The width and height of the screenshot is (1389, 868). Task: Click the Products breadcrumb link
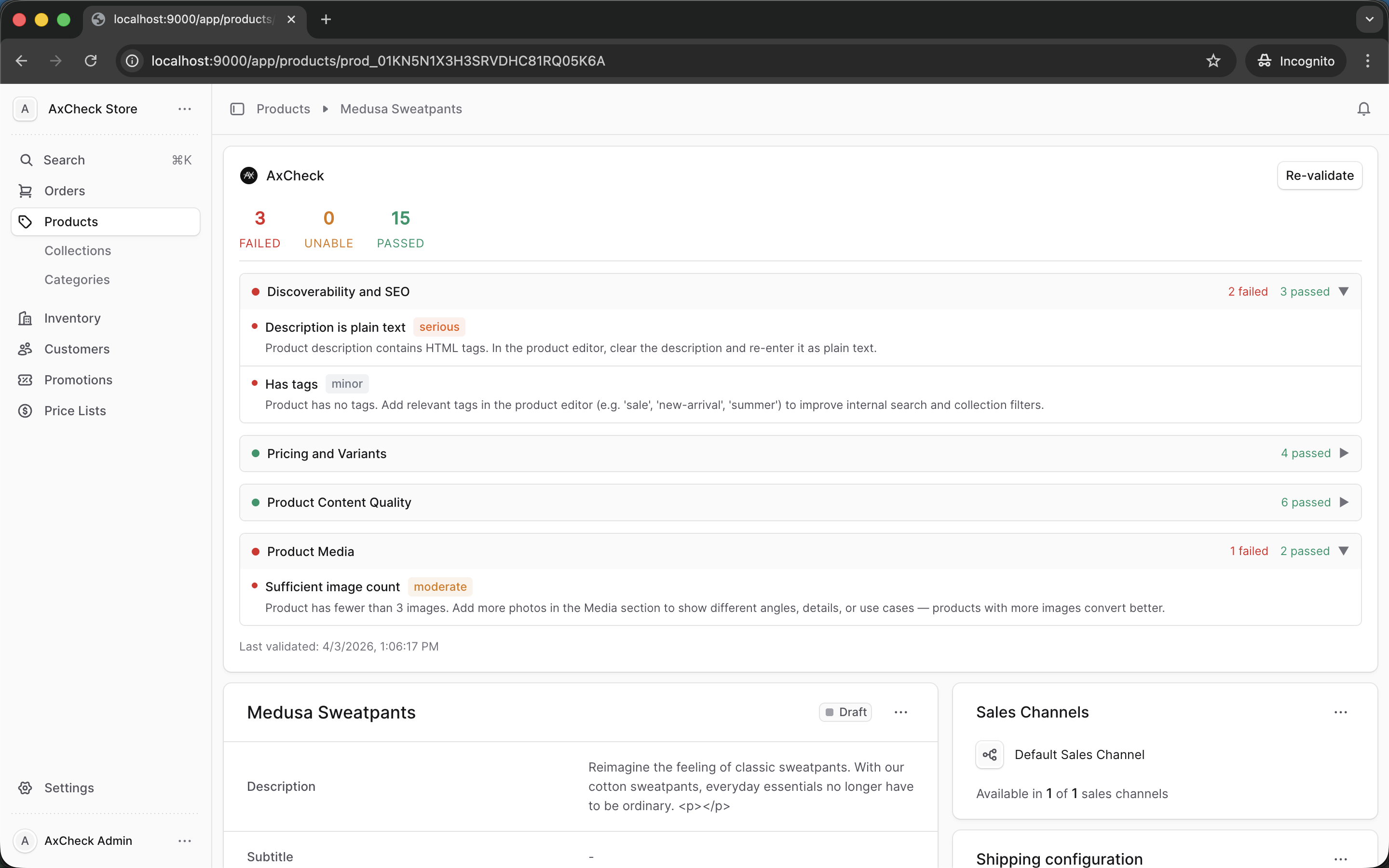coord(283,108)
